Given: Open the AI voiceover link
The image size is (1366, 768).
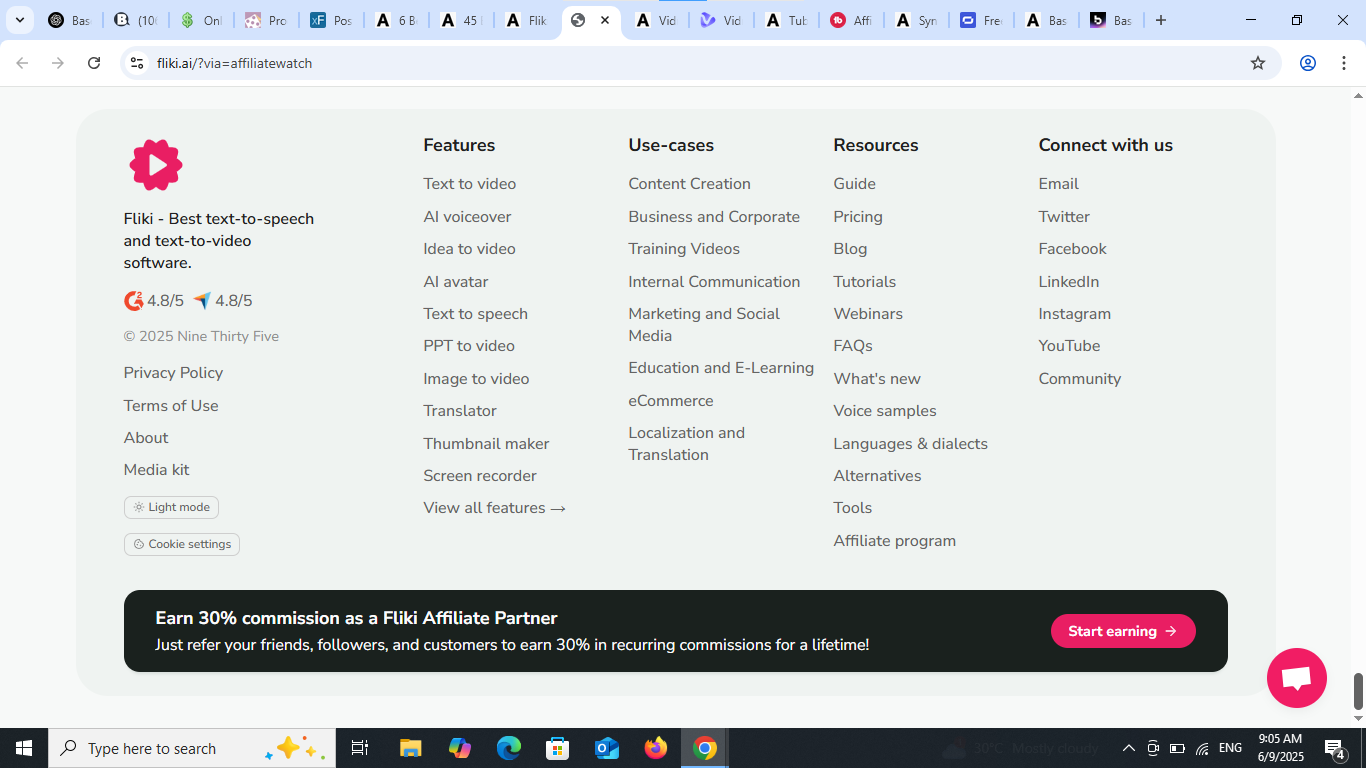Looking at the screenshot, I should tap(467, 217).
